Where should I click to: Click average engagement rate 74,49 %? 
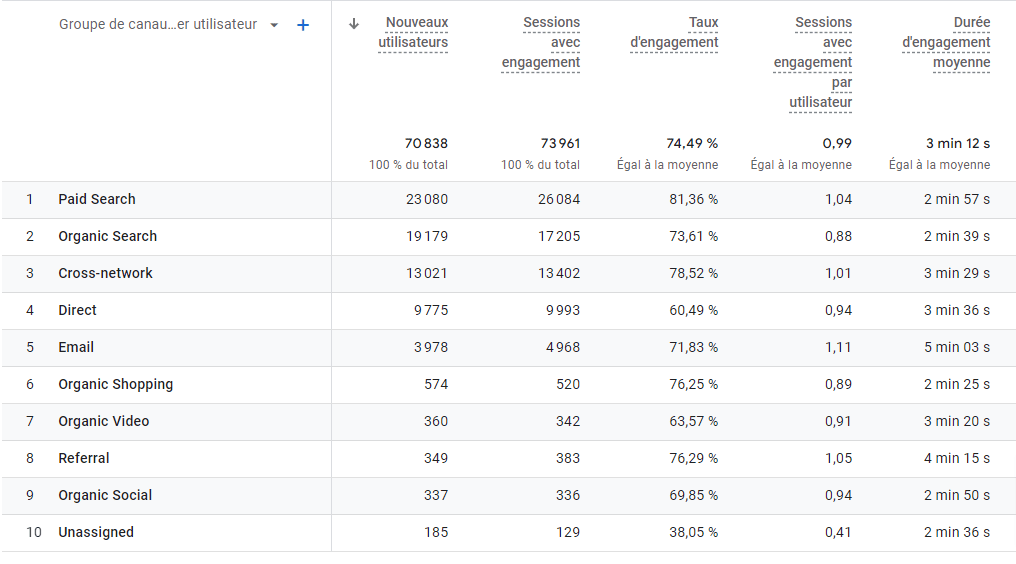point(692,143)
